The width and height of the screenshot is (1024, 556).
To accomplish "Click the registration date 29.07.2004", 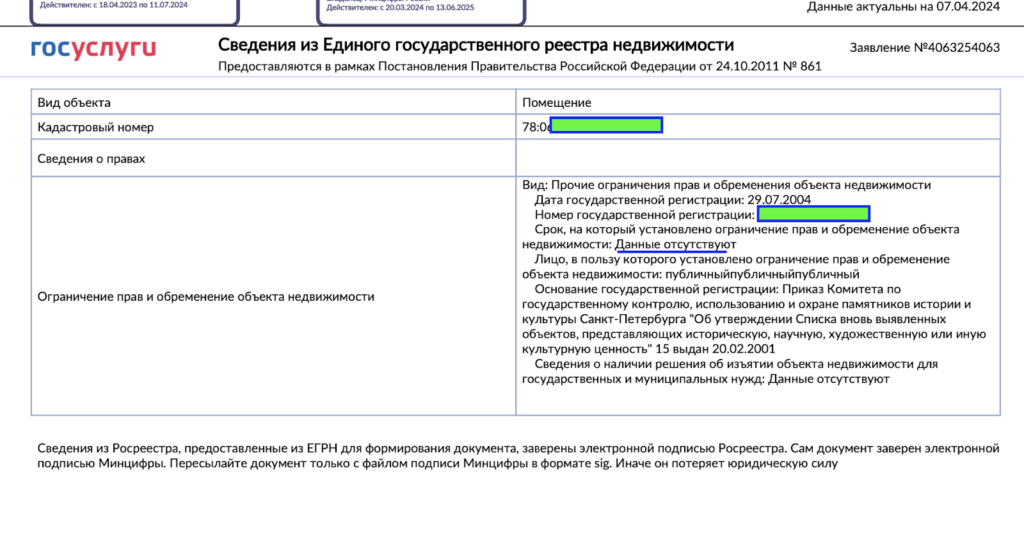I will (x=779, y=200).
